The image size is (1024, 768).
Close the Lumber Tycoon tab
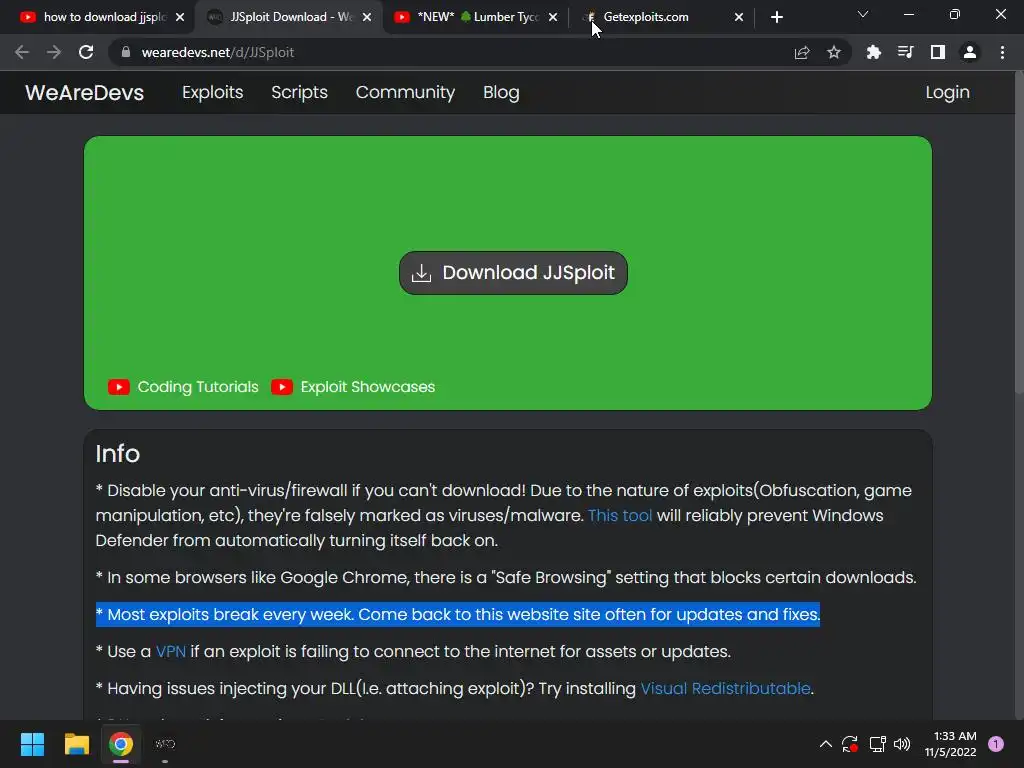(553, 17)
